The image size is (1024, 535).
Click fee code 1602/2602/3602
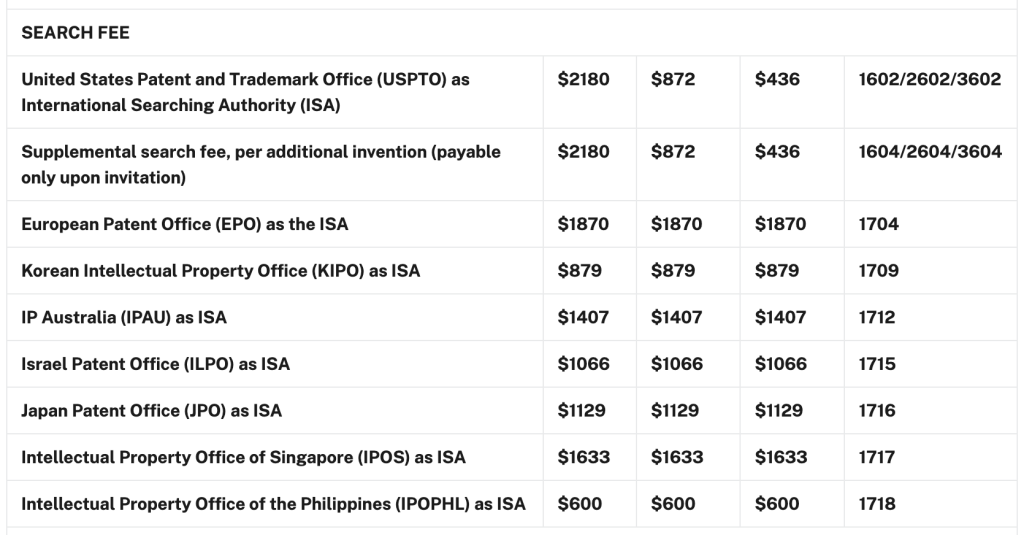pos(929,79)
